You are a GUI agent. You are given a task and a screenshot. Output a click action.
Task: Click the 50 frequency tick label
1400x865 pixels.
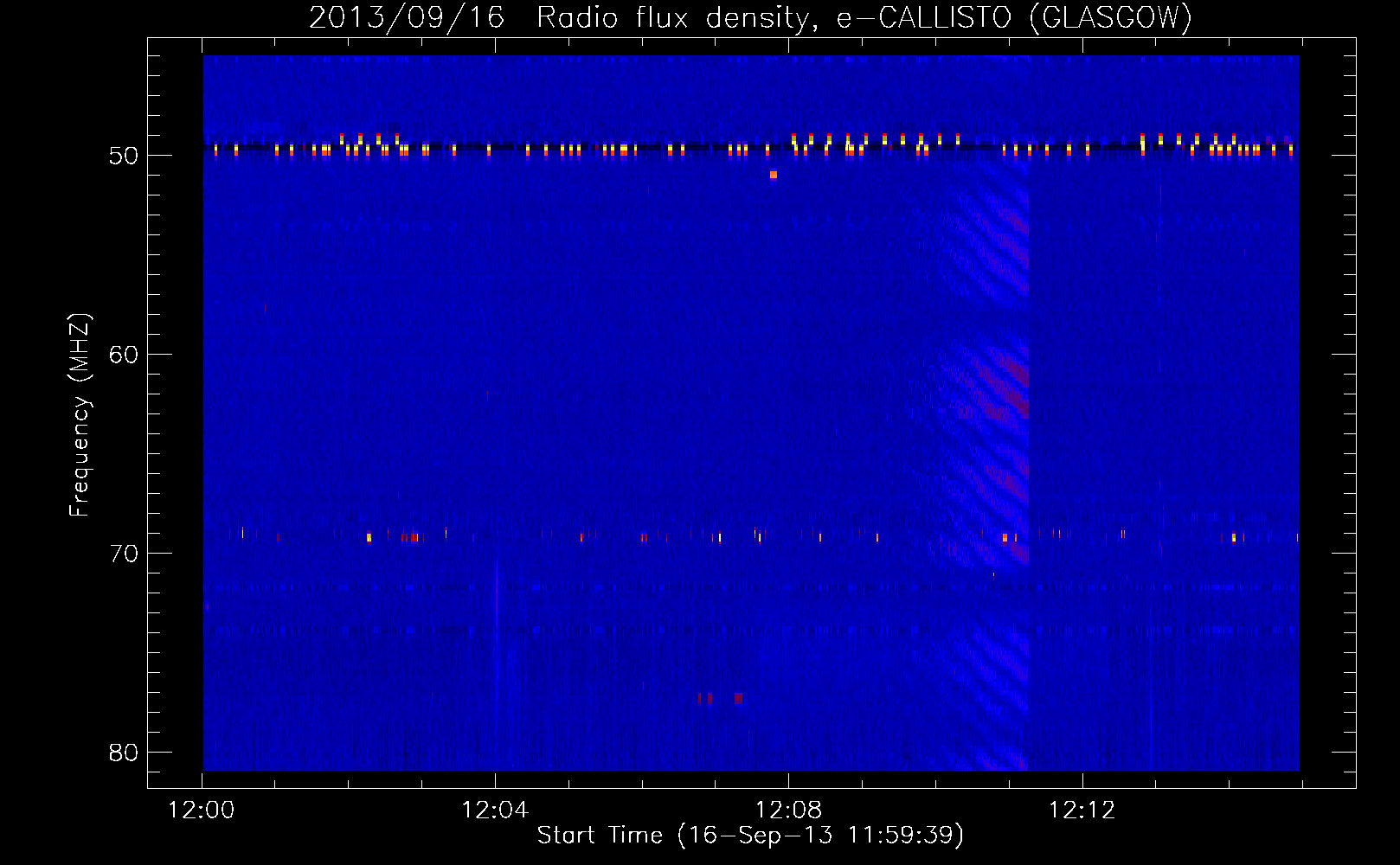tap(124, 156)
